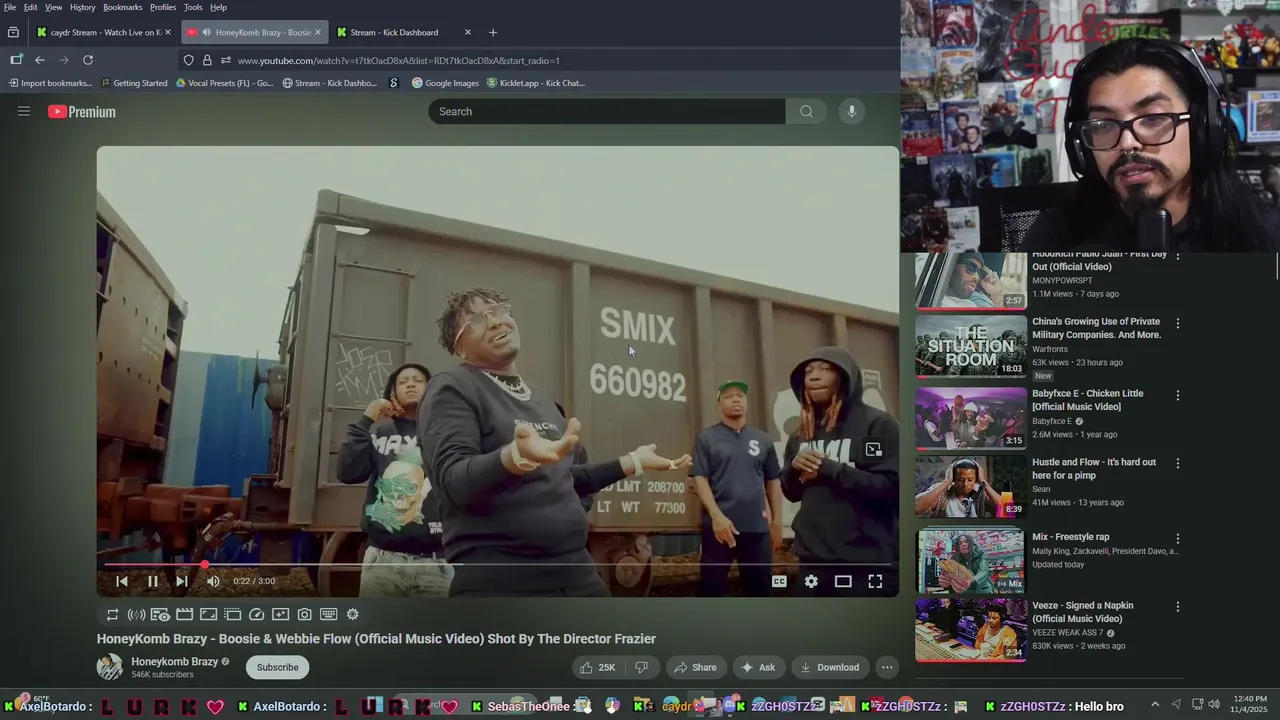Click the Share button
Image resolution: width=1280 pixels, height=720 pixels.
pos(695,667)
